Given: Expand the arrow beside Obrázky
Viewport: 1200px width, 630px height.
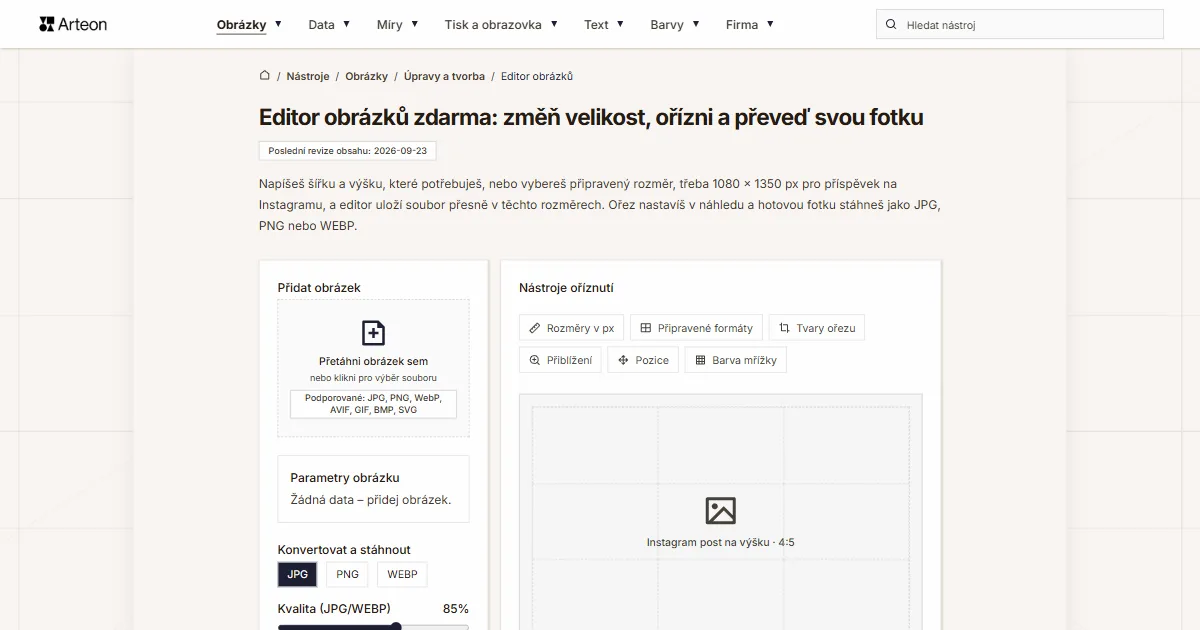Looking at the screenshot, I should point(278,23).
